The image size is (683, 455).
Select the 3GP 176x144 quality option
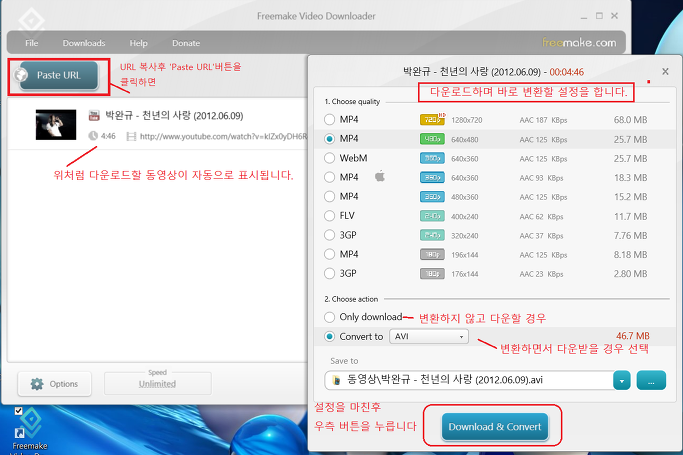coord(330,273)
